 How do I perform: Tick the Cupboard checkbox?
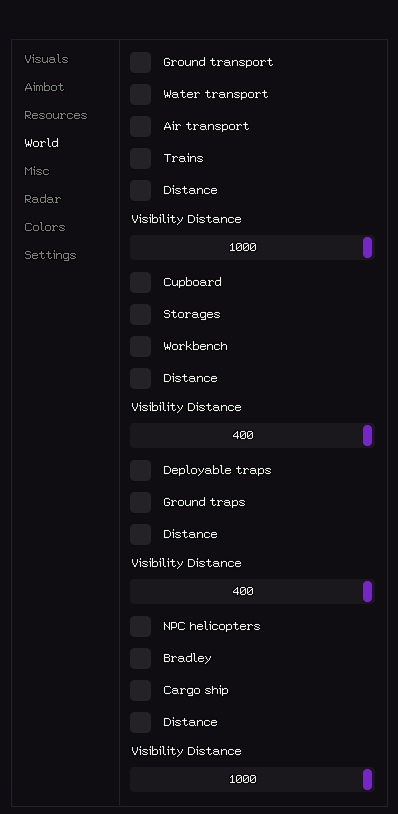click(141, 282)
